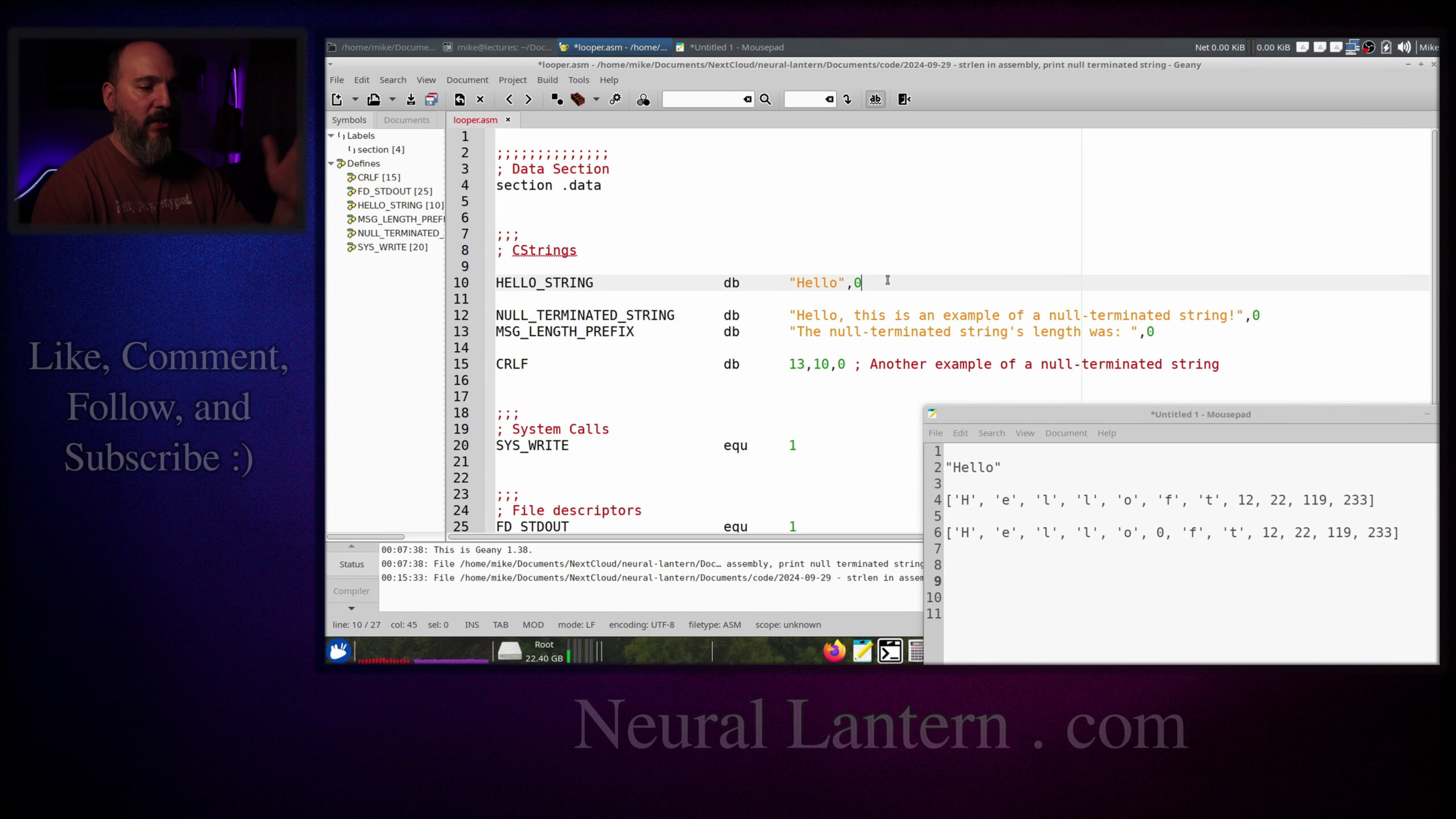Click the Build brick icon

(578, 100)
